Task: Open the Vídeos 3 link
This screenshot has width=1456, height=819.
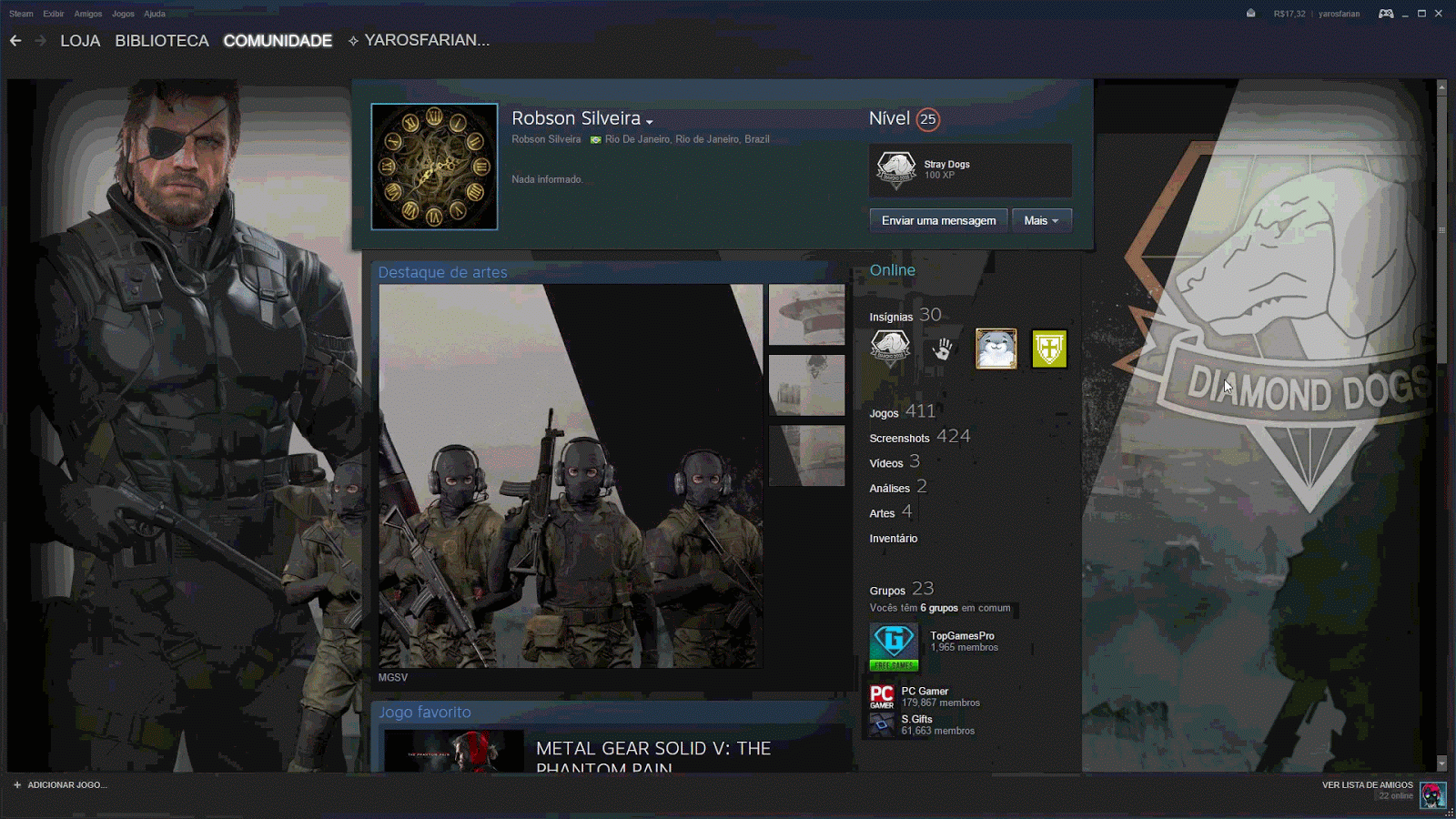Action: (x=895, y=461)
